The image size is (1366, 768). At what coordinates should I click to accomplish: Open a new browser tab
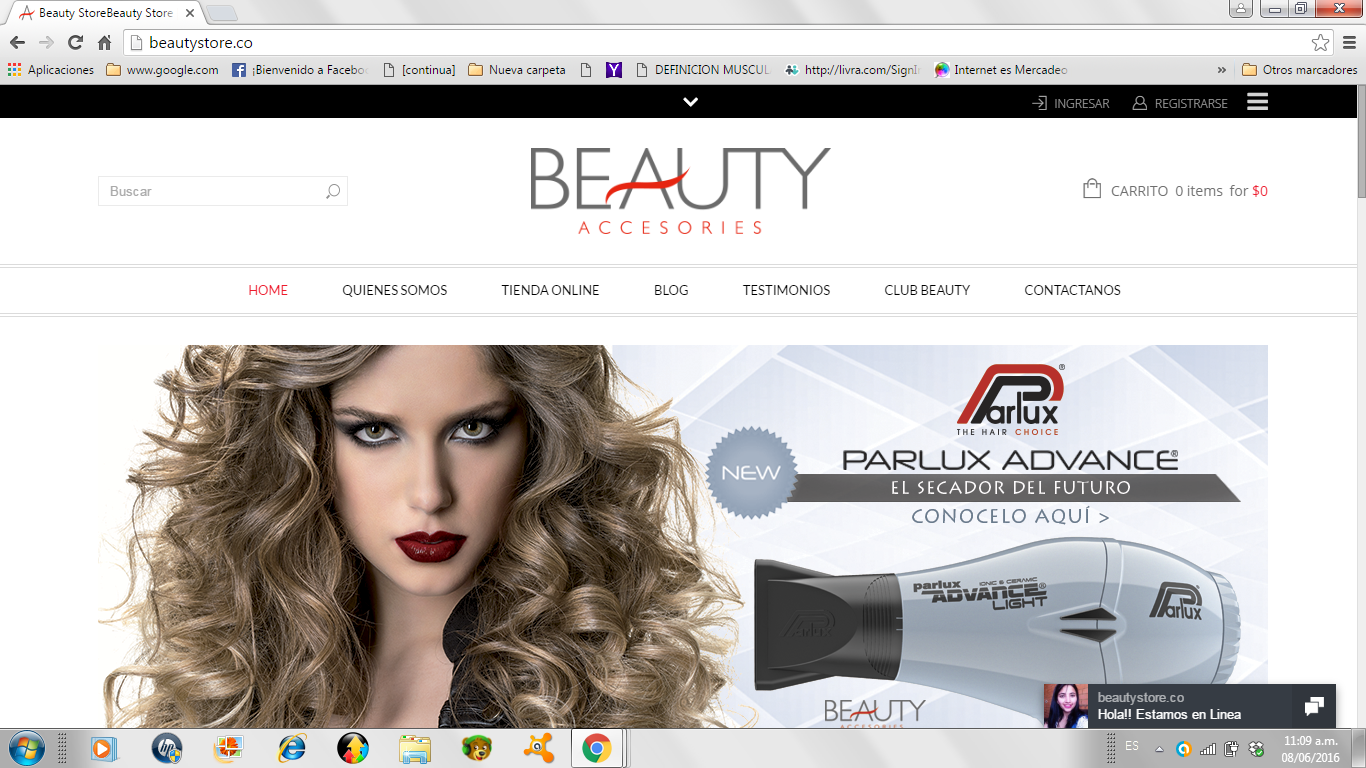(x=221, y=13)
